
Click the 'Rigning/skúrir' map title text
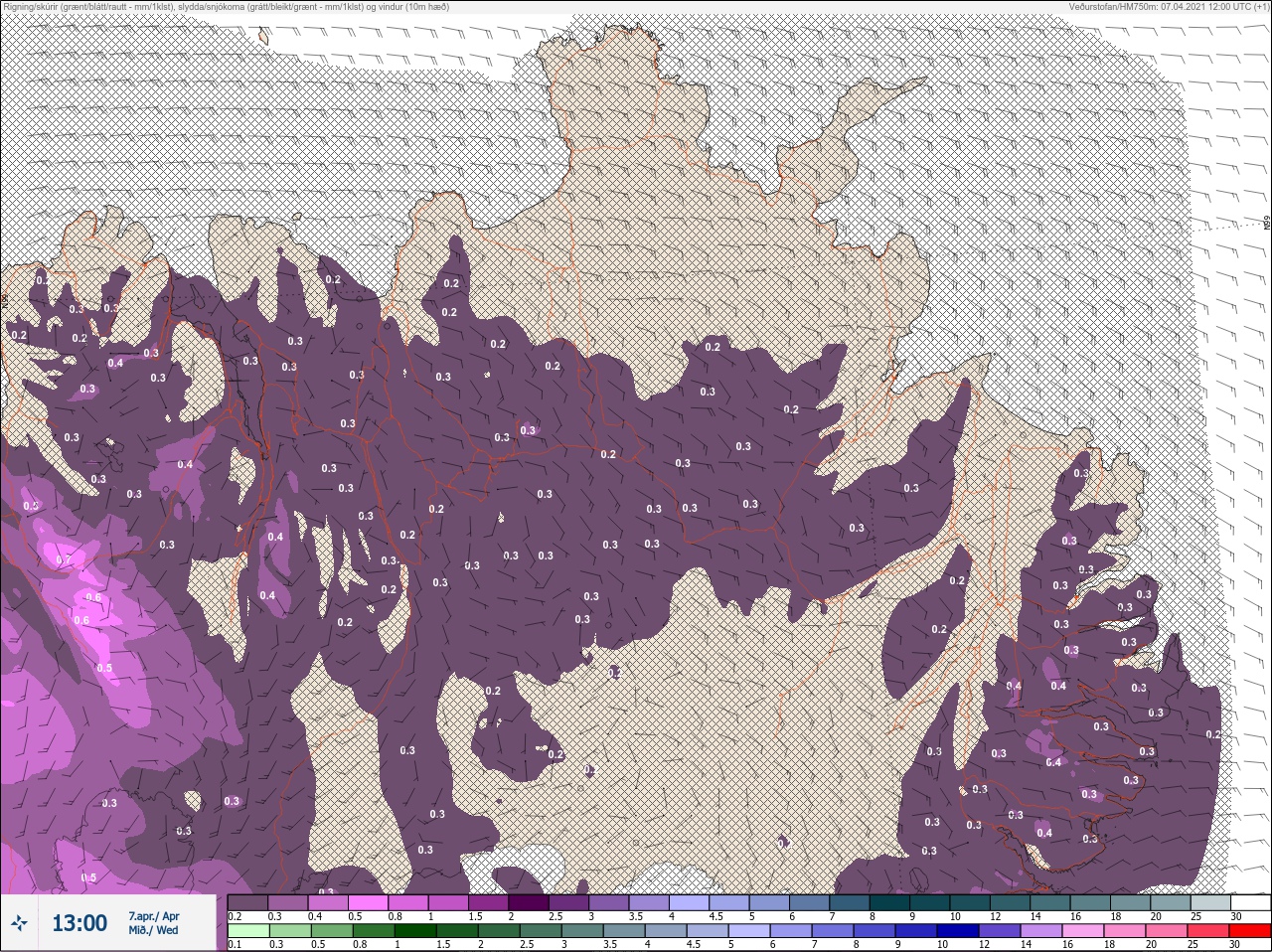tap(225, 7)
